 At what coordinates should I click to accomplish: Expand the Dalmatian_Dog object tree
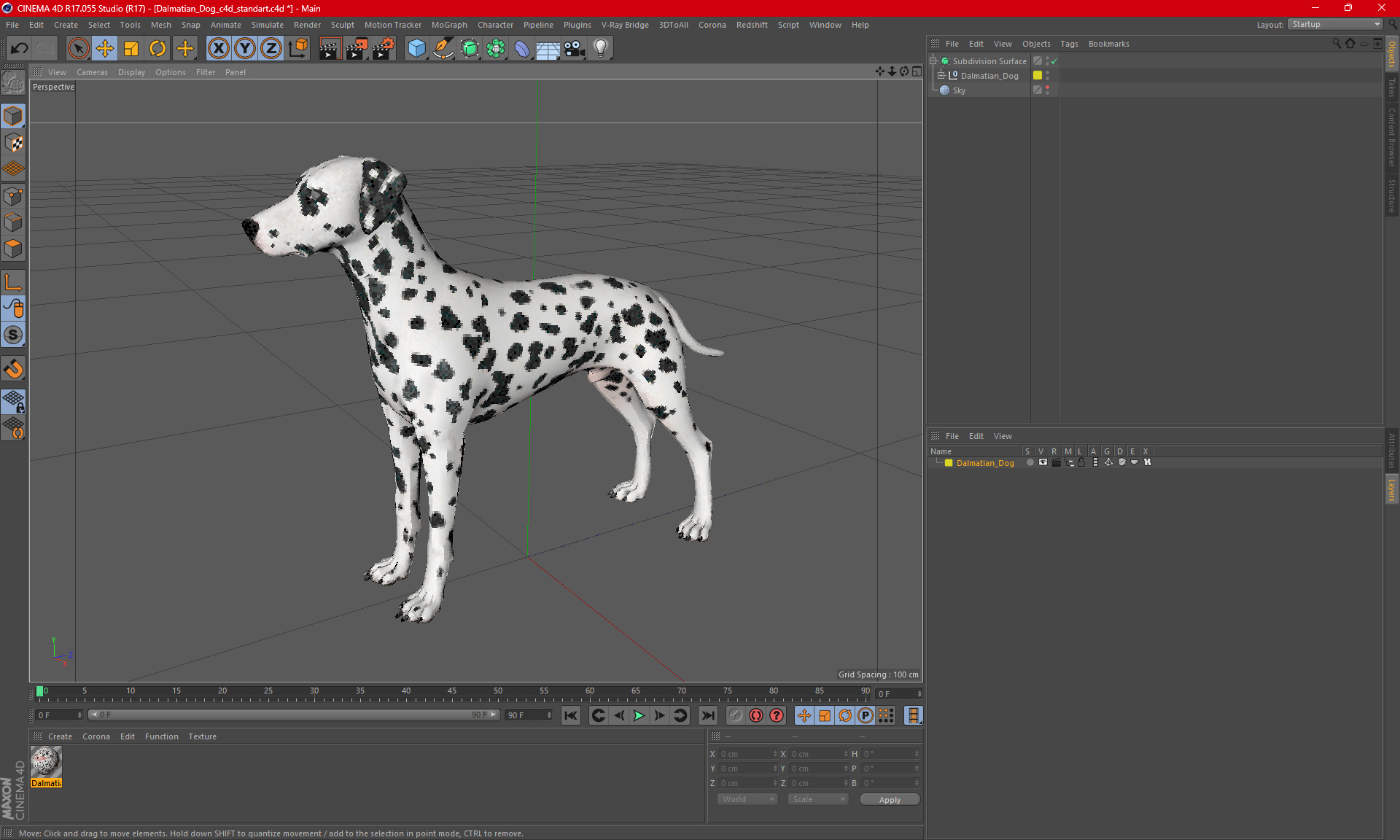click(941, 75)
